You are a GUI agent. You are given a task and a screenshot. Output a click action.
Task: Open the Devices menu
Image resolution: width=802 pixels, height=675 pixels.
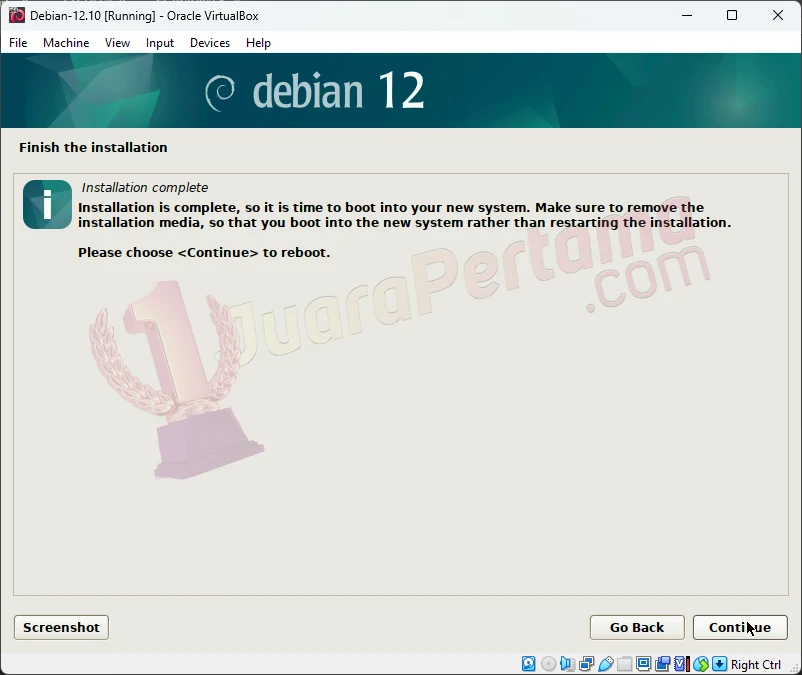point(209,43)
